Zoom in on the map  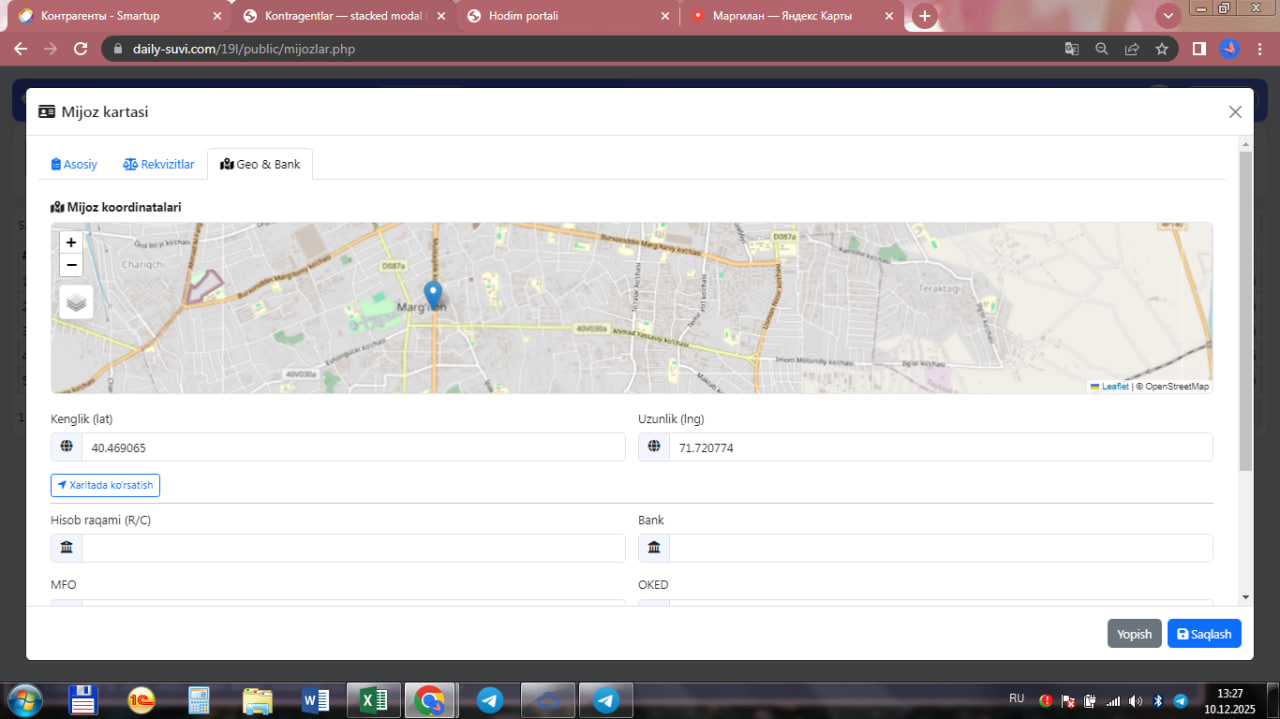[x=71, y=242]
